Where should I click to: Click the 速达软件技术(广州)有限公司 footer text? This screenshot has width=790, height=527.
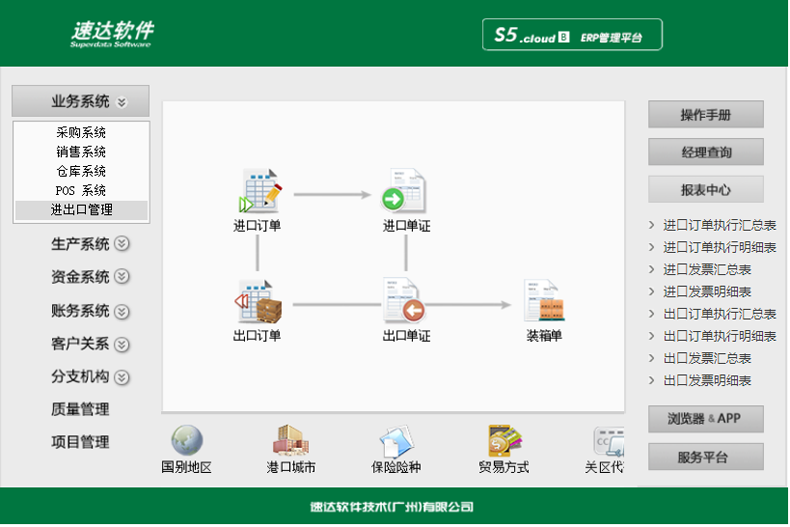tap(391, 507)
